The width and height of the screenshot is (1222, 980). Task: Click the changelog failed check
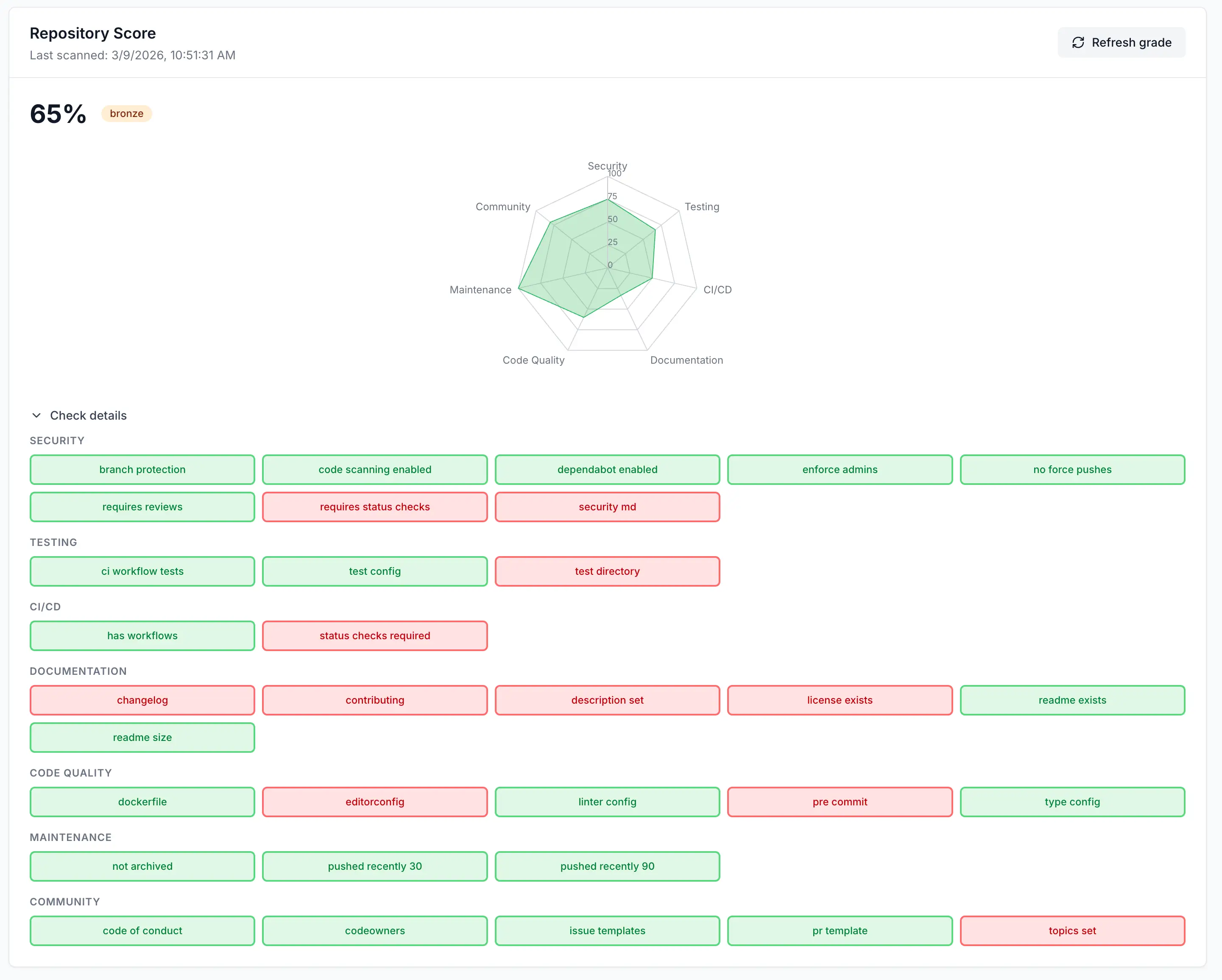142,701
